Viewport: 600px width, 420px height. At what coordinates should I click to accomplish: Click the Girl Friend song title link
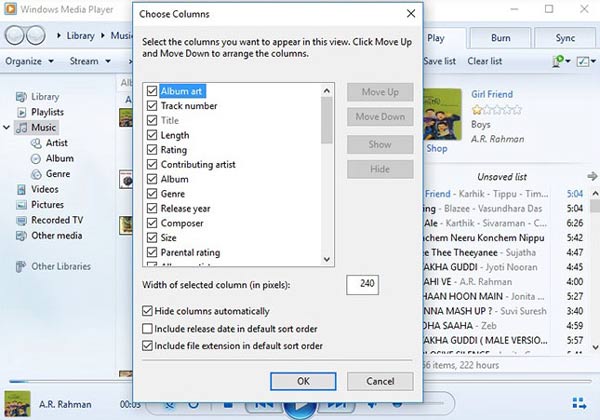click(x=492, y=94)
